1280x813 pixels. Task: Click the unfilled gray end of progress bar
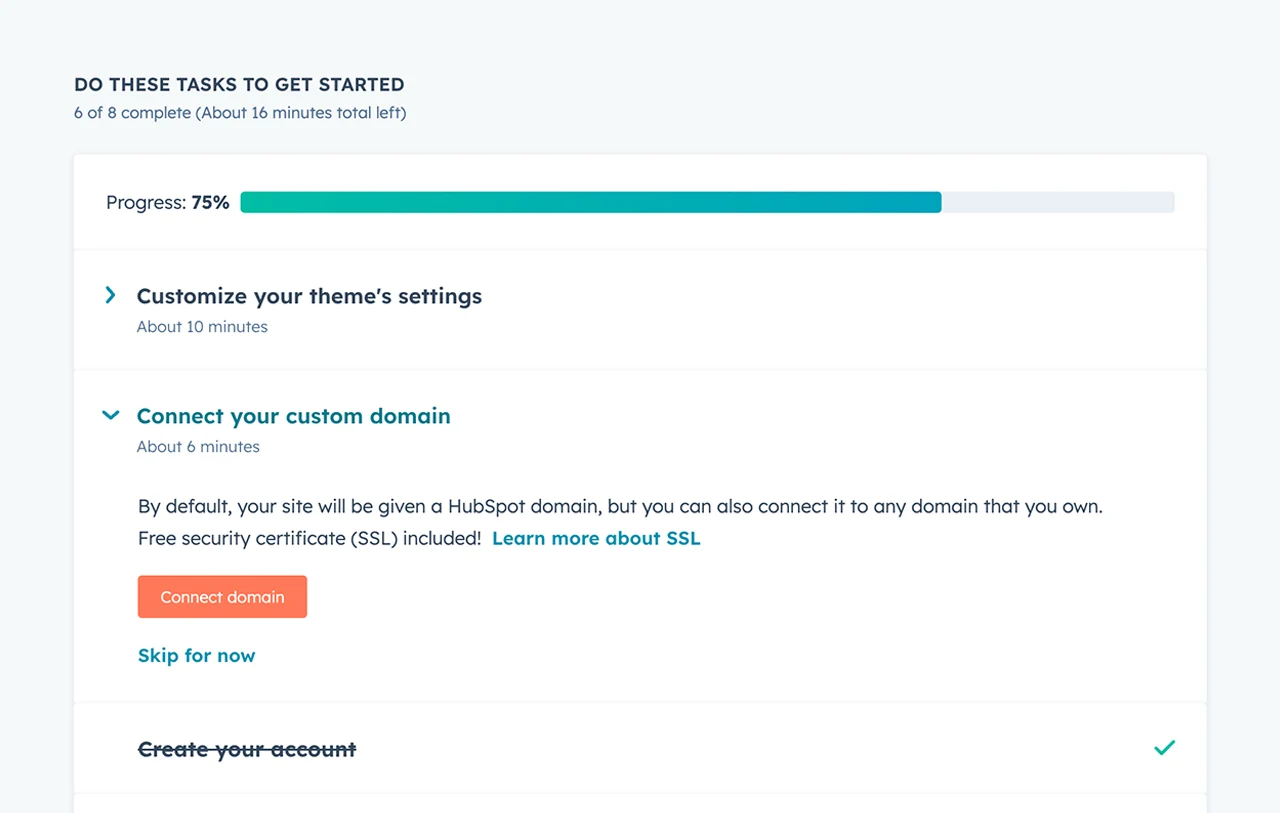coord(1057,203)
